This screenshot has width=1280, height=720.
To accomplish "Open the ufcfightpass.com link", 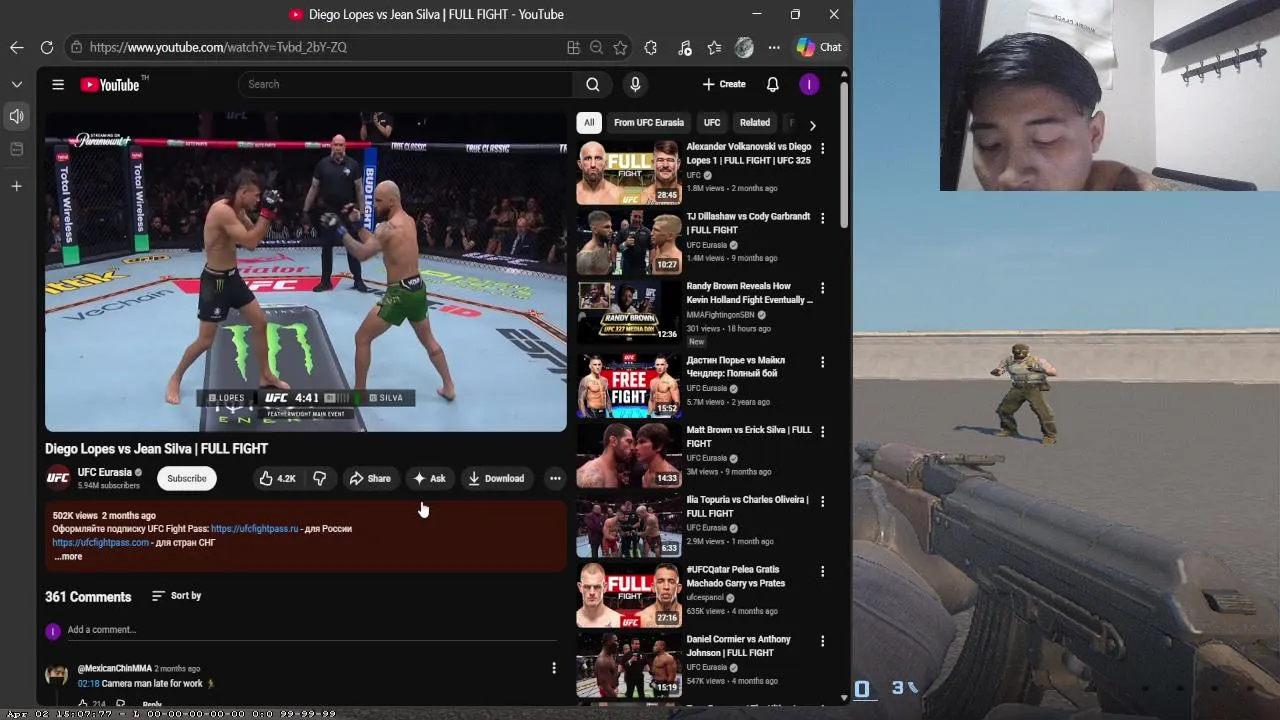I will coord(101,542).
